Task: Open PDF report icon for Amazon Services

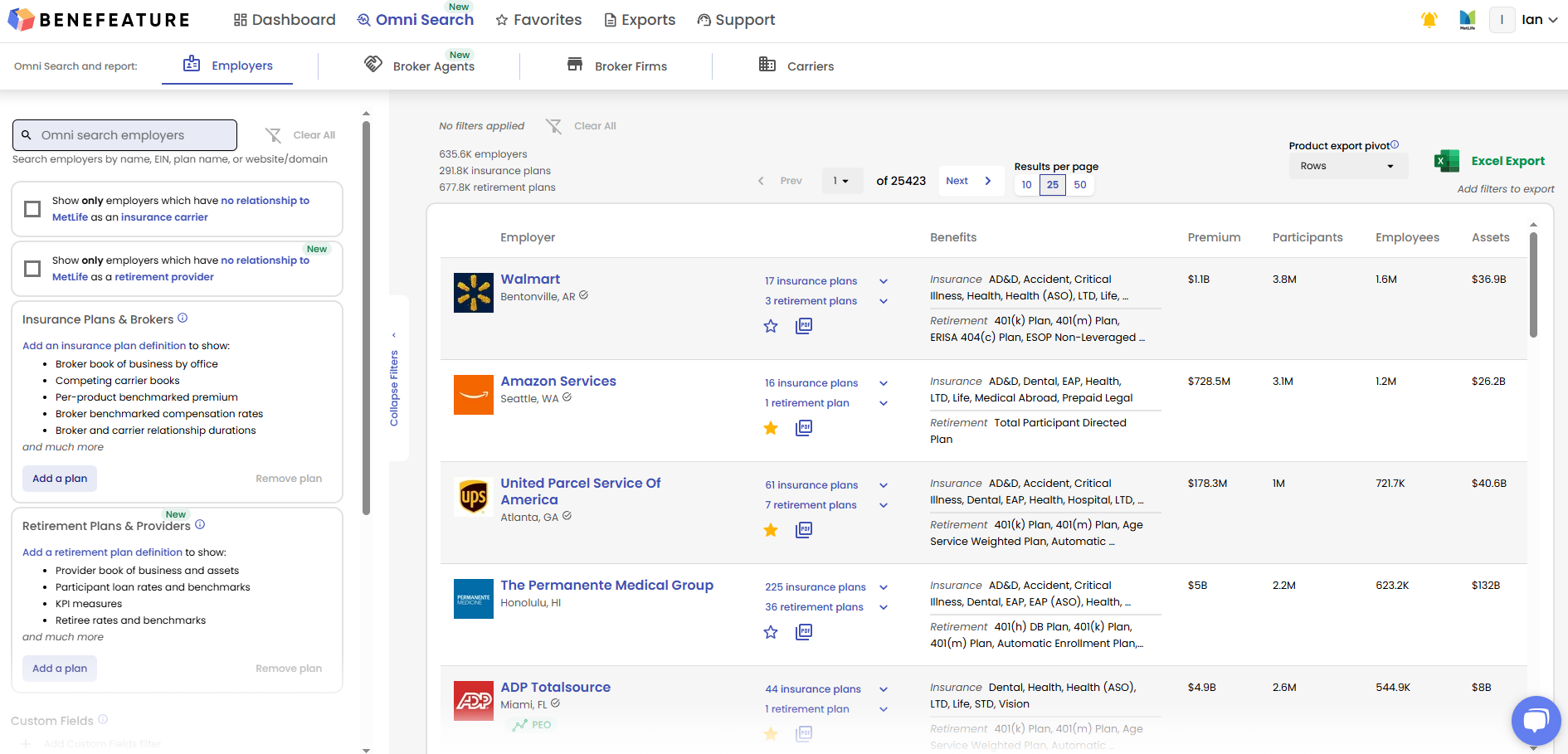Action: click(x=804, y=428)
